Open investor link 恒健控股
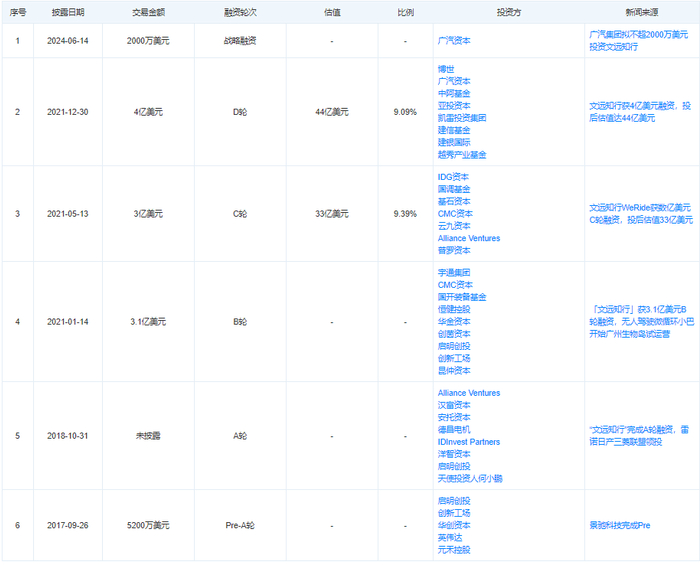Screen dimensions: 700x565 (x=454, y=309)
